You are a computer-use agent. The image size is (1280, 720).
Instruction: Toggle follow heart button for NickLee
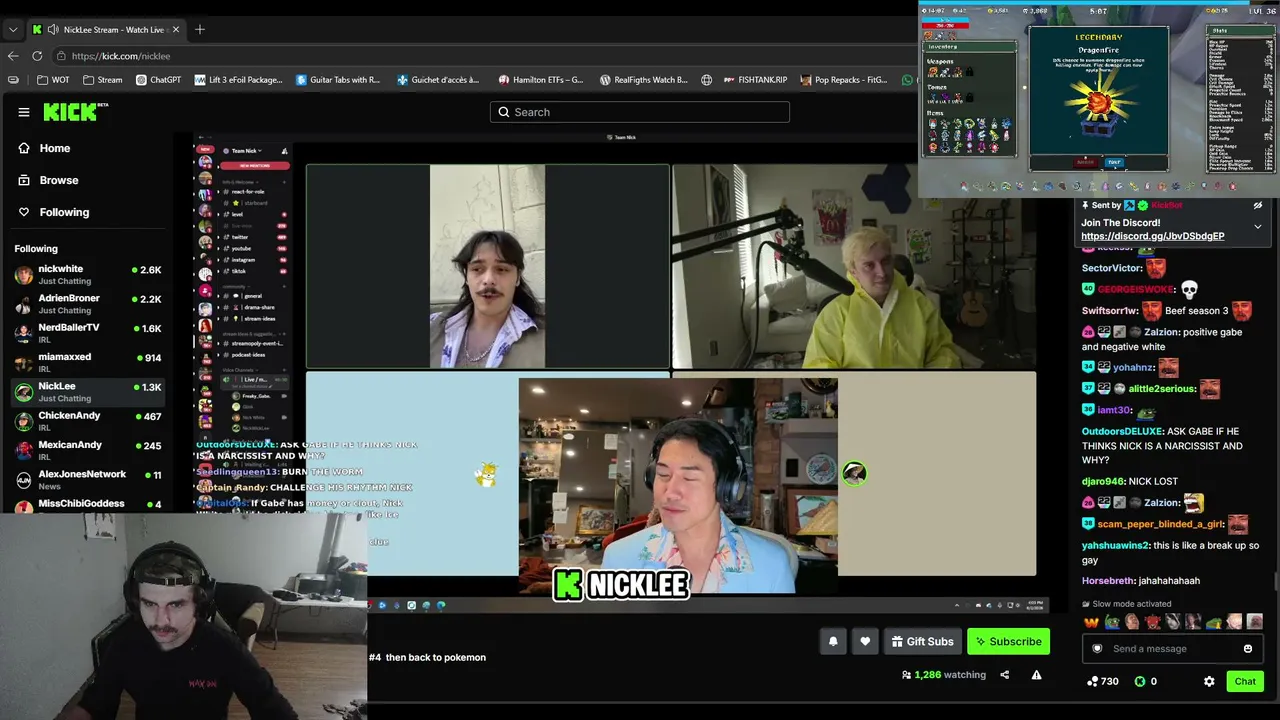pos(865,641)
